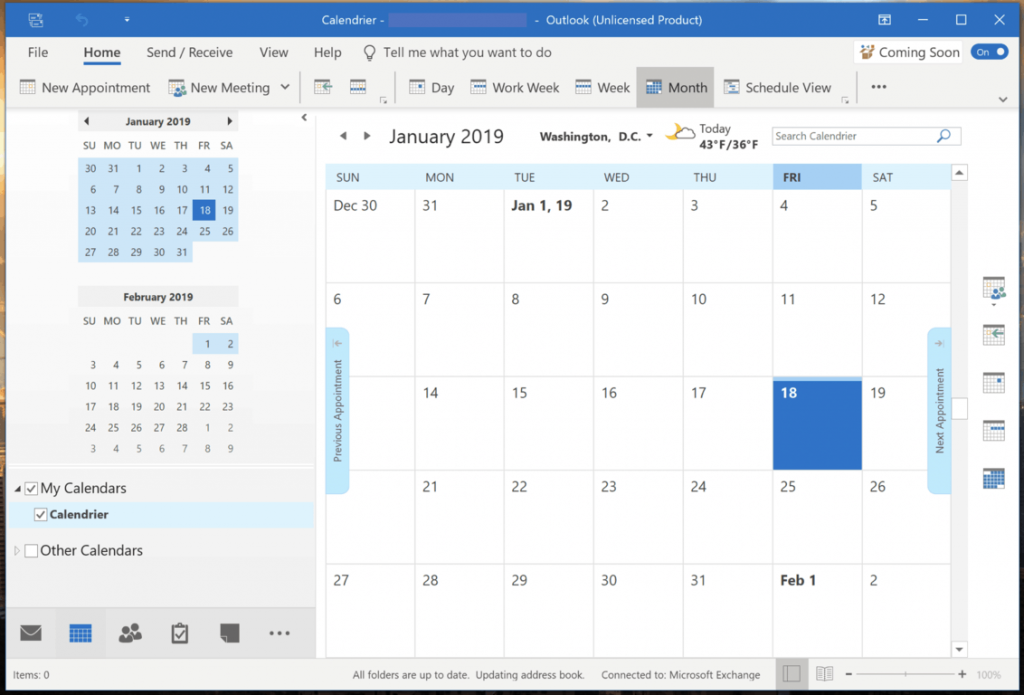Image resolution: width=1024 pixels, height=695 pixels.
Task: Collapse the ribbon with the chevron
Action: click(1003, 100)
